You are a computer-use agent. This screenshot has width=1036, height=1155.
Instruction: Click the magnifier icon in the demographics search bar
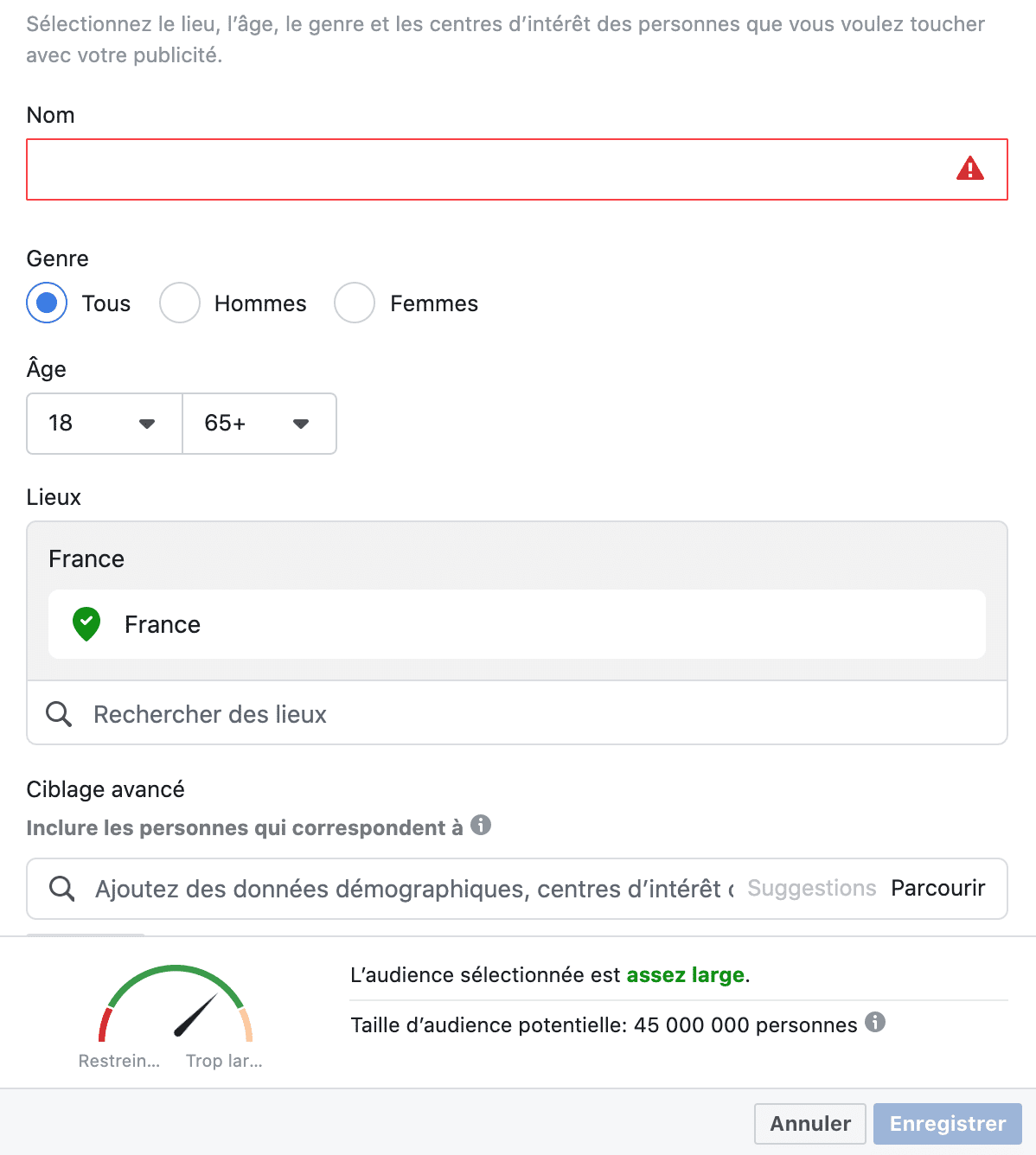pos(61,888)
